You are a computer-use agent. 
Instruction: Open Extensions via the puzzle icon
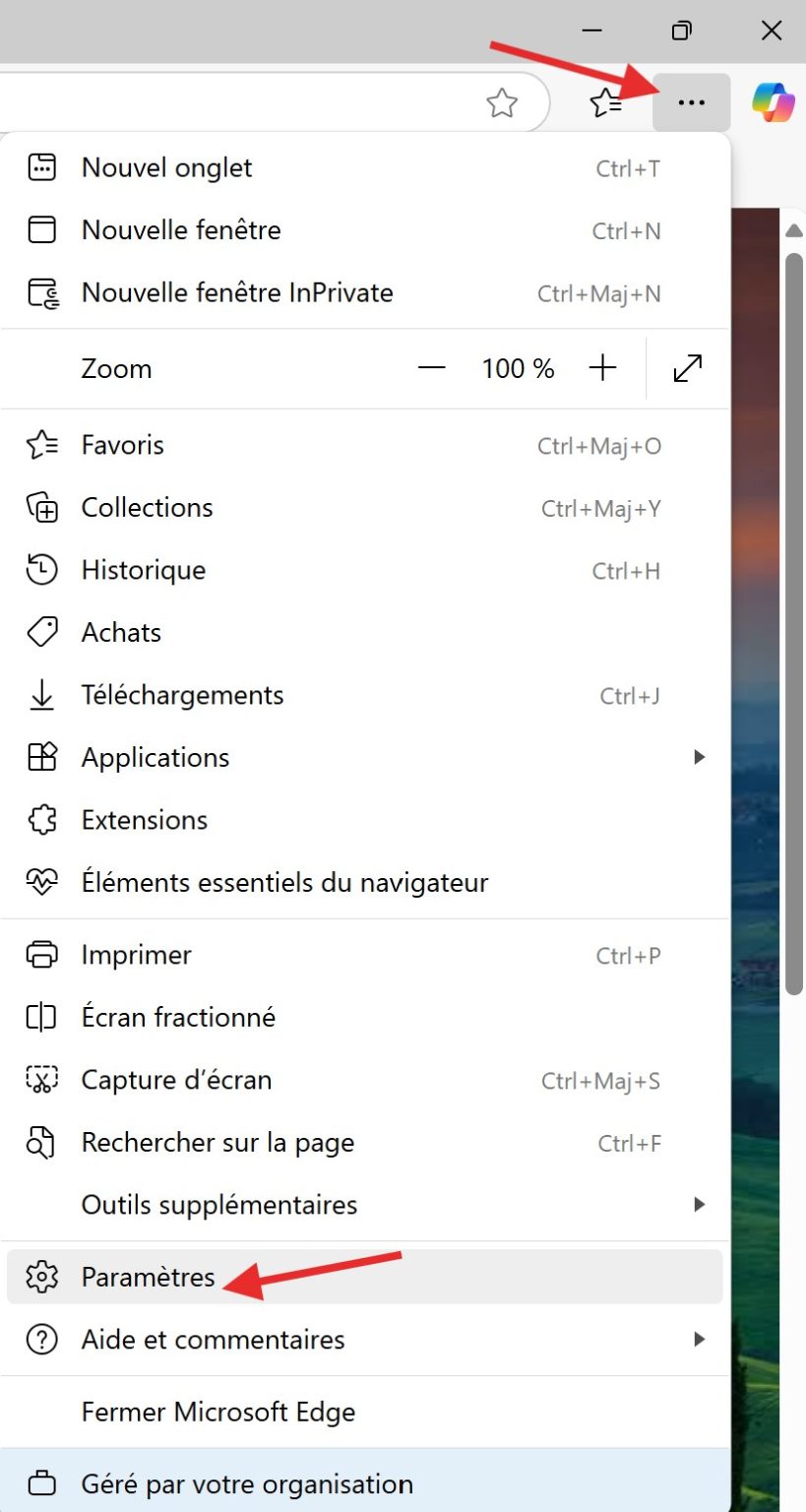(144, 819)
